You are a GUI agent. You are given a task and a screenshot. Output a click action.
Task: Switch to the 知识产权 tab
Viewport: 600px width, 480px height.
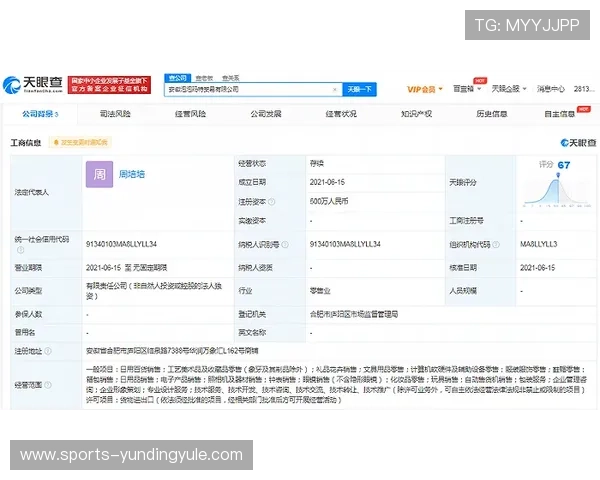point(416,114)
